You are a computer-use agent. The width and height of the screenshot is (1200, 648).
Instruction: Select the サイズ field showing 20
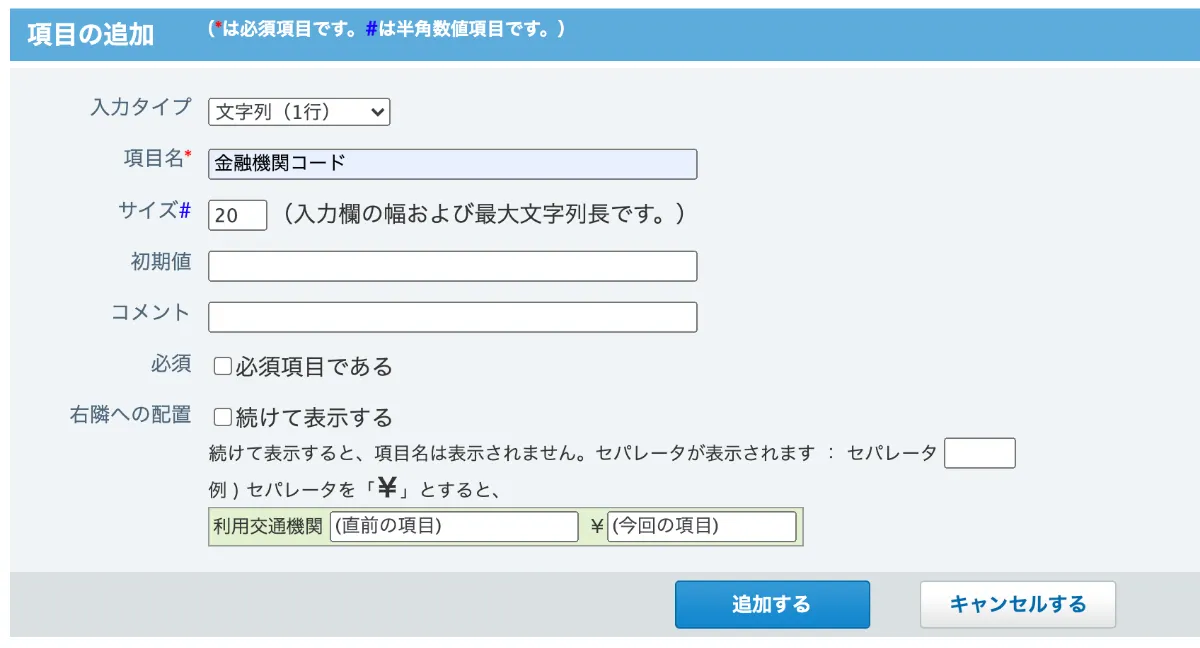(x=238, y=215)
